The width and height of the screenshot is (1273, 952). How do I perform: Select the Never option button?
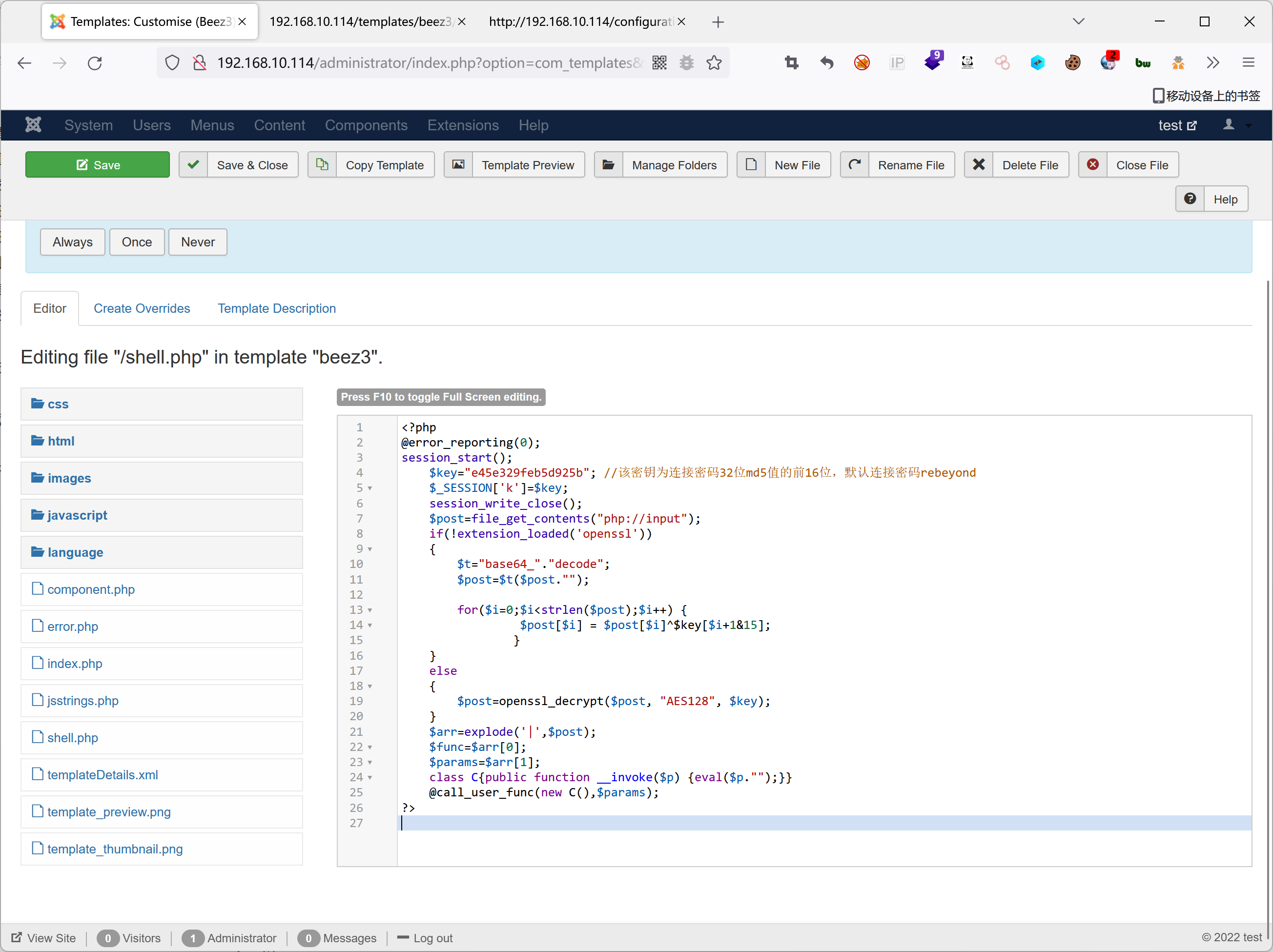[x=197, y=242]
